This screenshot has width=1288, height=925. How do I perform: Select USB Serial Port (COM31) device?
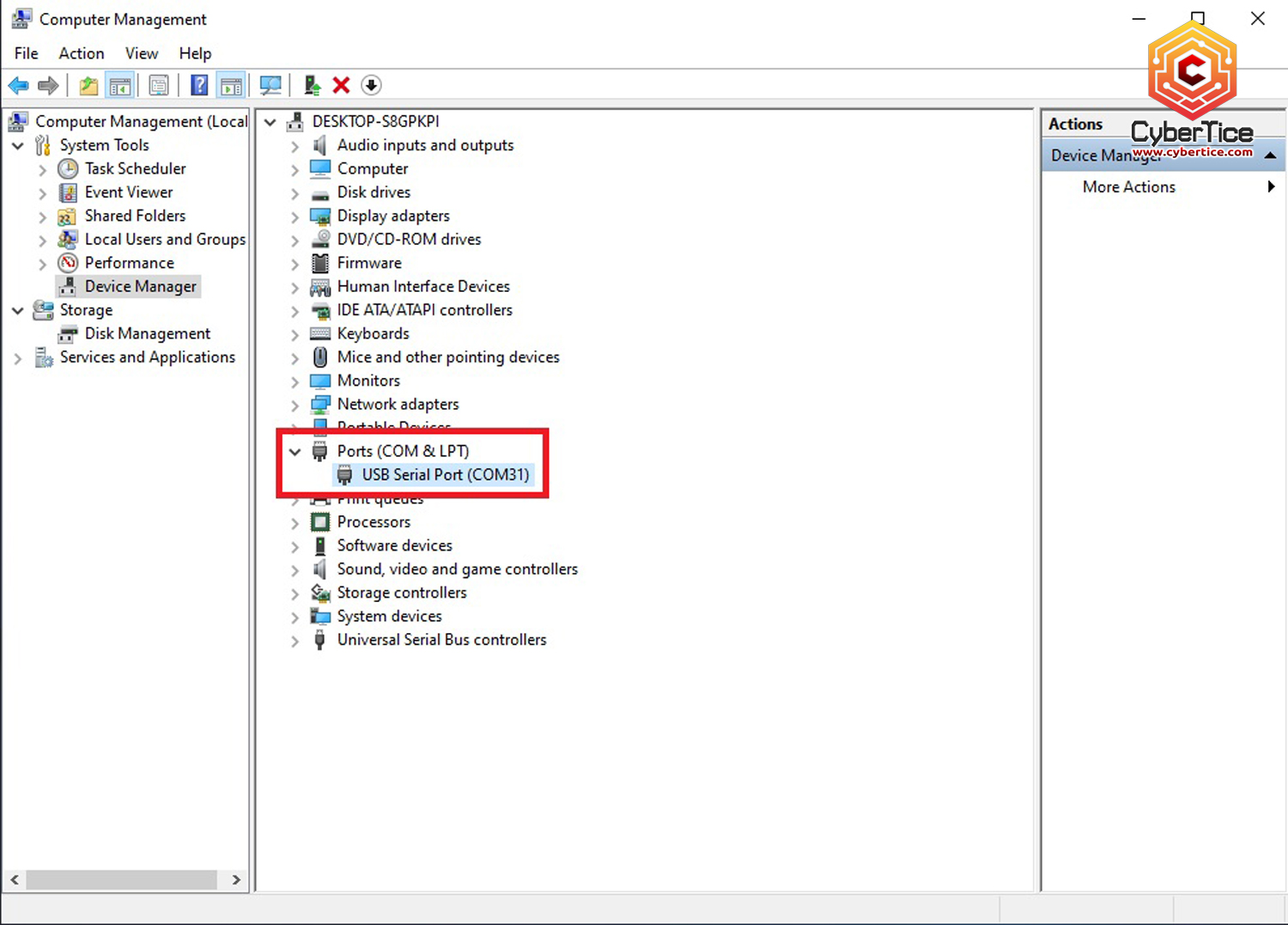pyautogui.click(x=445, y=475)
